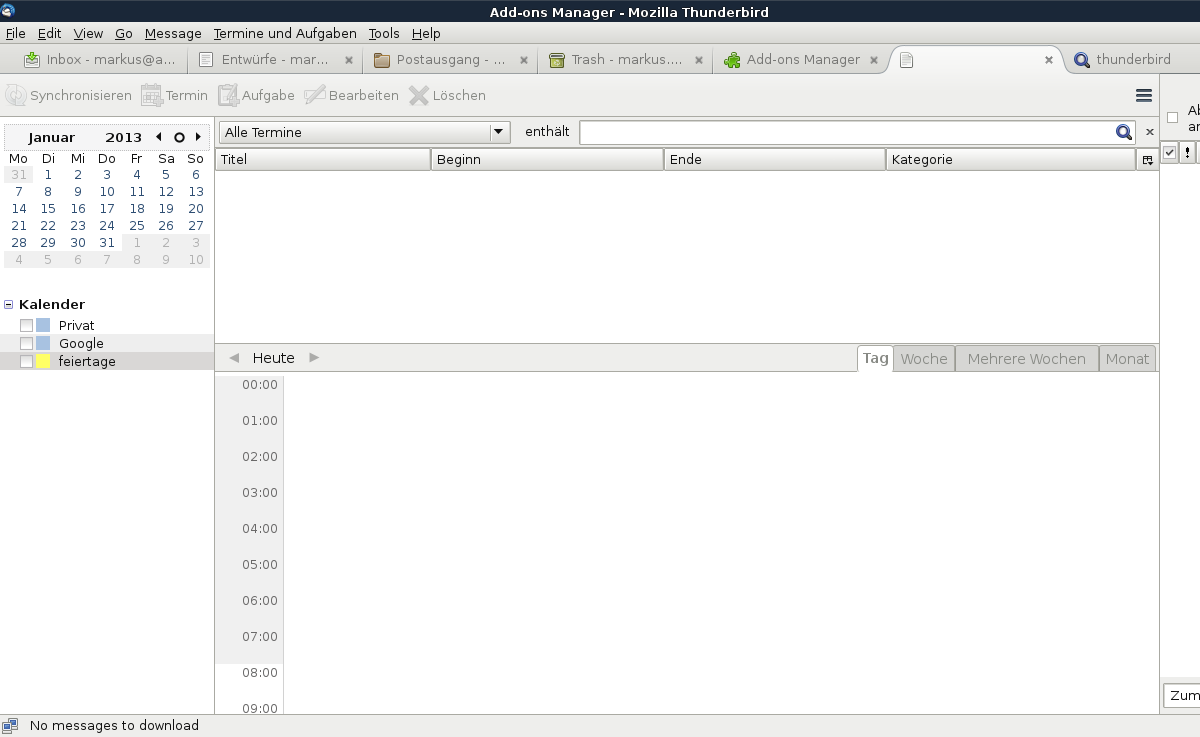This screenshot has width=1200, height=737.
Task: Switch to the thunderbird search tab
Action: click(x=1132, y=60)
